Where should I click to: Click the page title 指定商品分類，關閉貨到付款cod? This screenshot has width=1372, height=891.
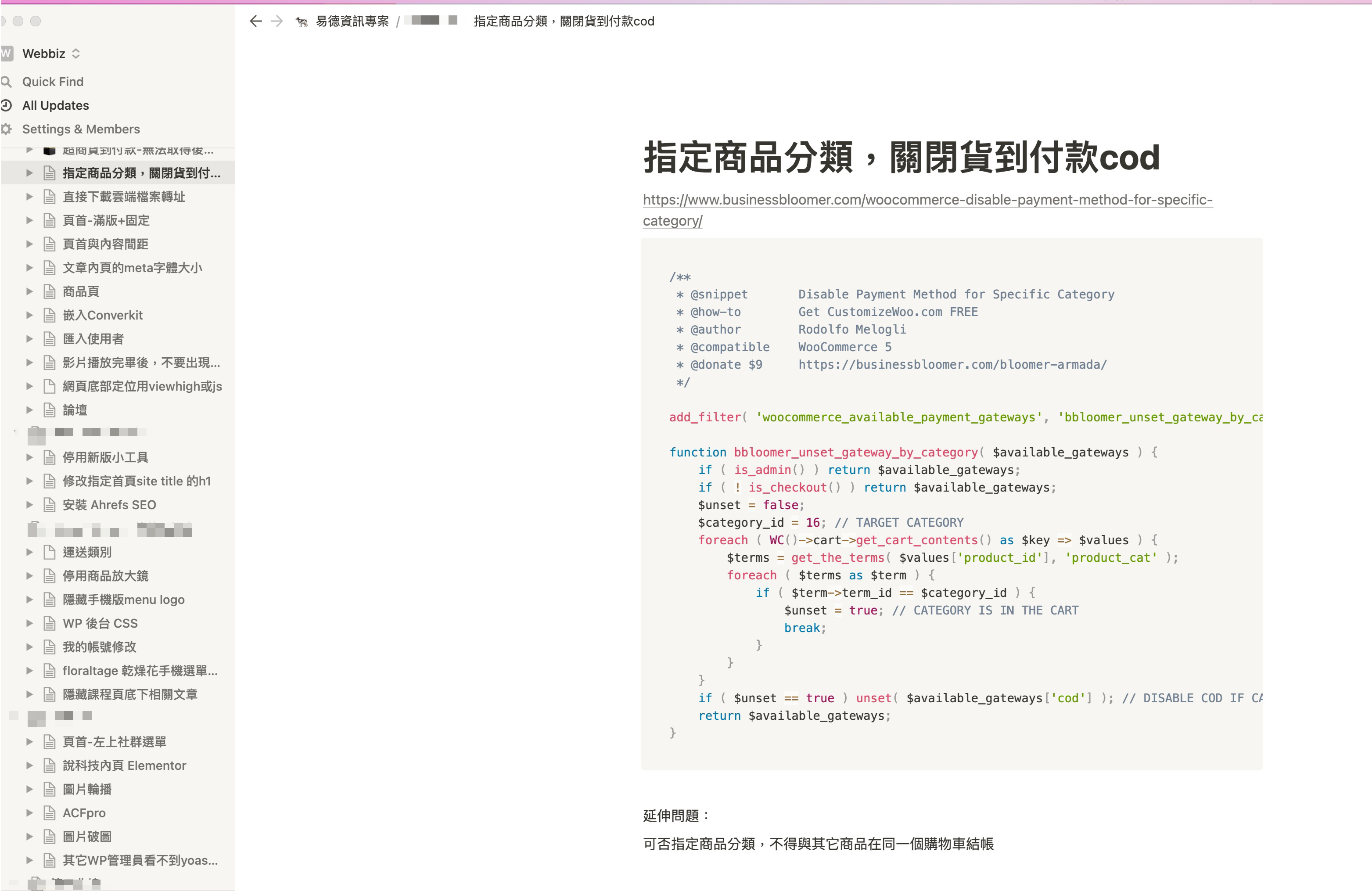pos(901,157)
